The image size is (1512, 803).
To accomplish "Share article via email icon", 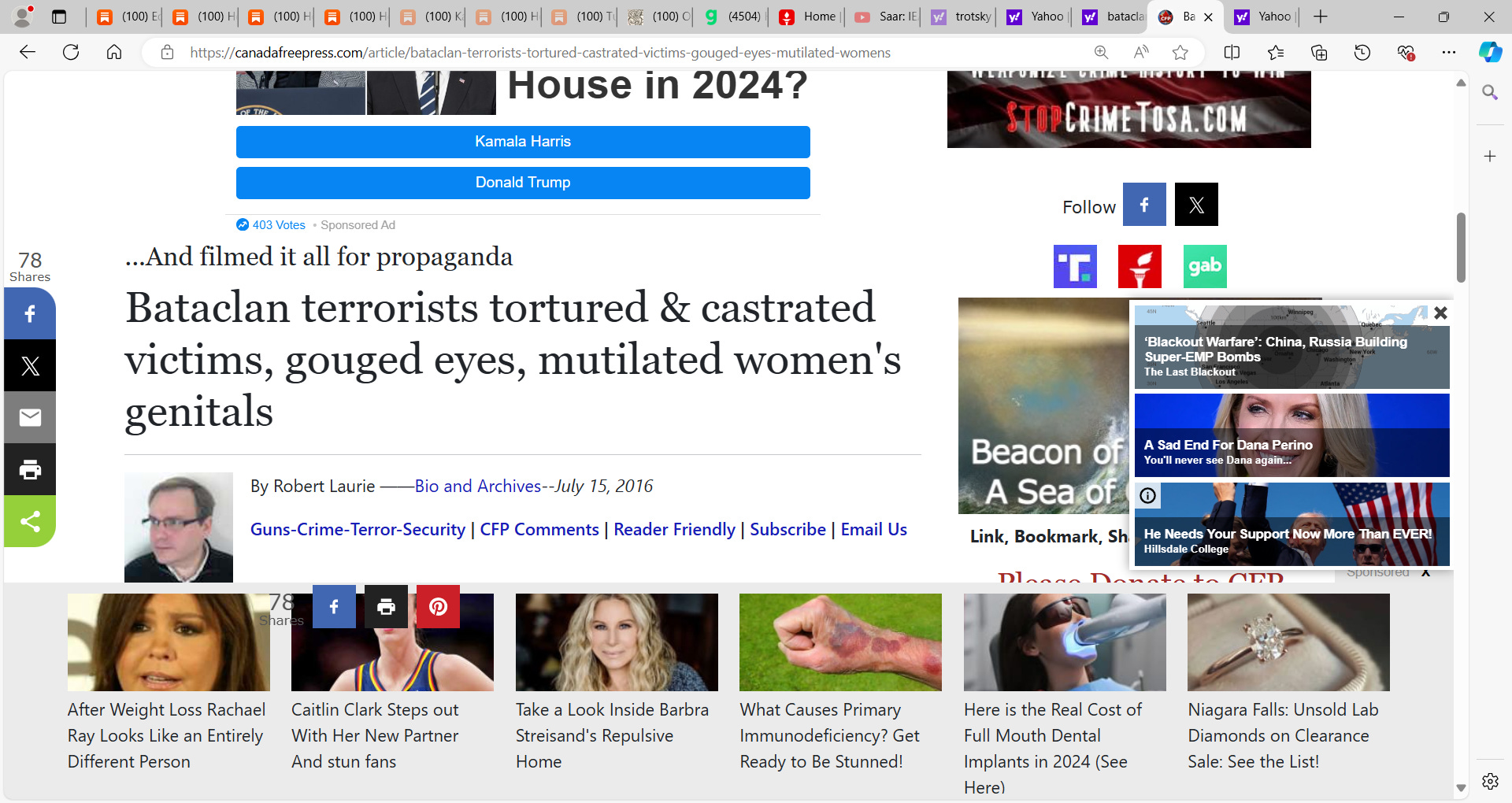I will point(30,417).
